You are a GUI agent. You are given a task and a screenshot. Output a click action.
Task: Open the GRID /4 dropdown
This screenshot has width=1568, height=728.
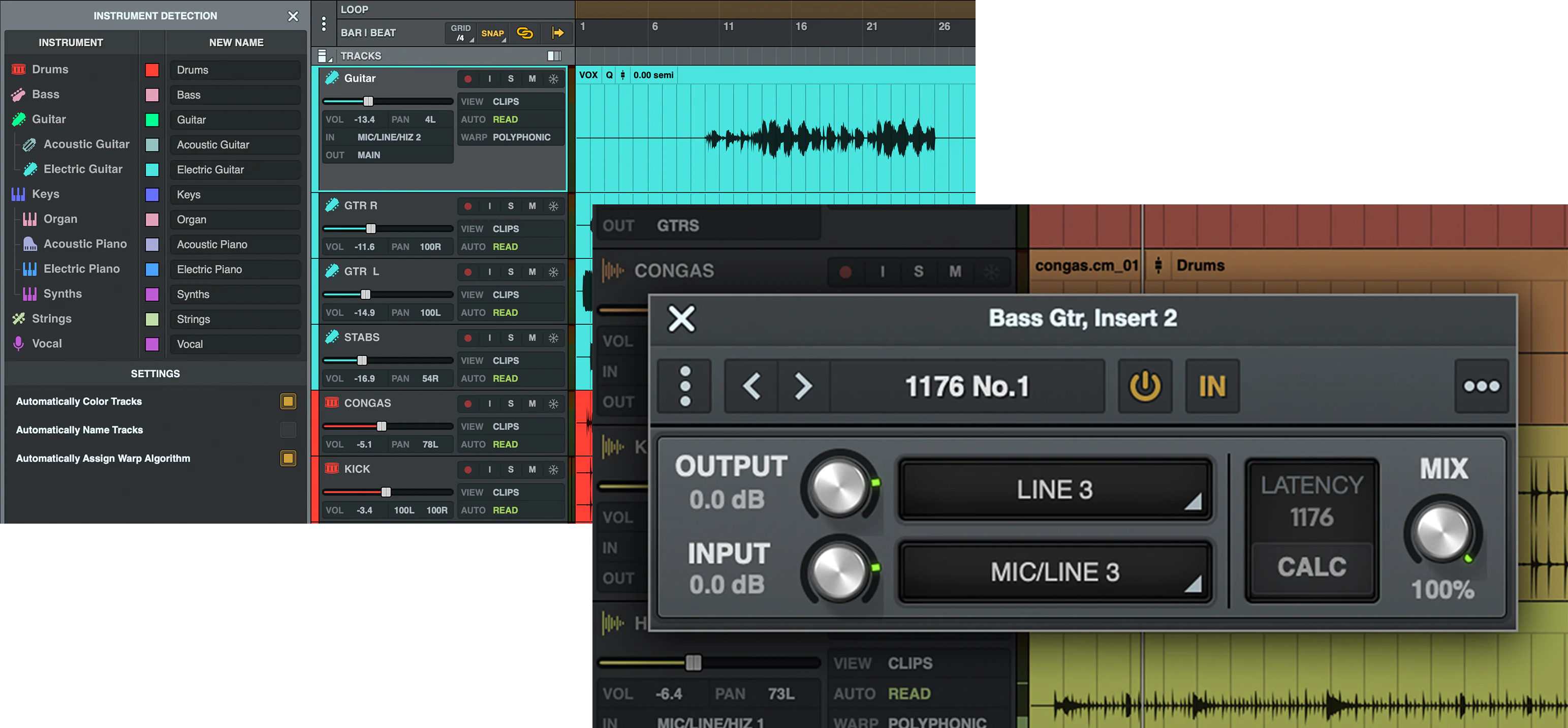461,33
